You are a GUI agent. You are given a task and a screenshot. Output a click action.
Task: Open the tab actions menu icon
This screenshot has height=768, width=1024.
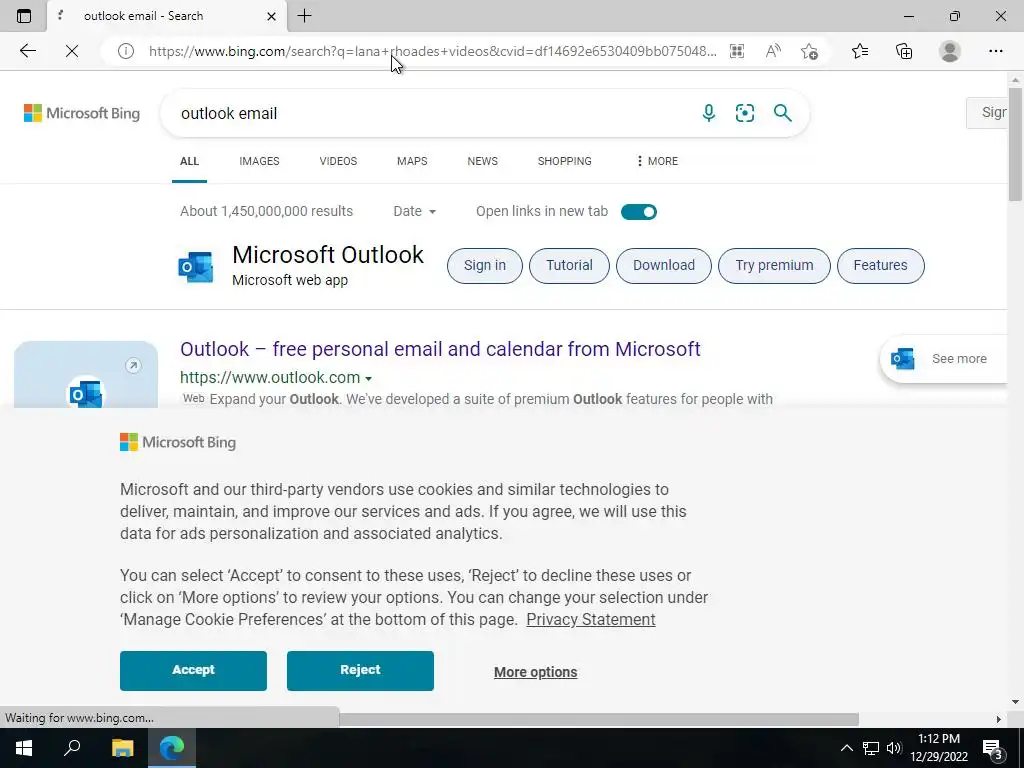coord(24,16)
